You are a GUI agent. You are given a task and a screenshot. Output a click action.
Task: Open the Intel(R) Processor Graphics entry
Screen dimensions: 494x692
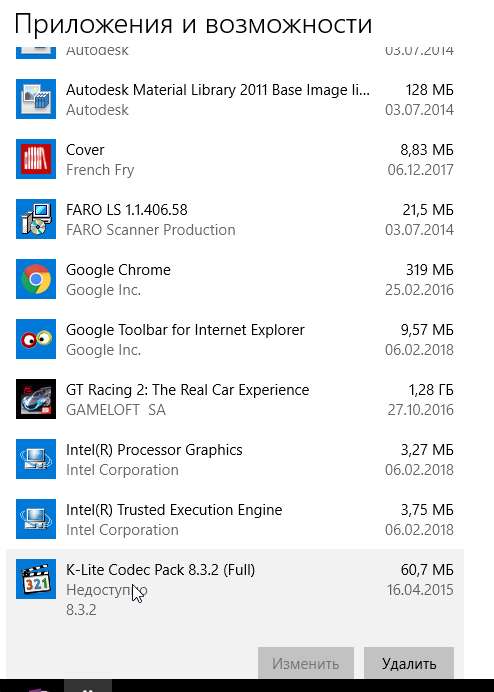(x=235, y=459)
